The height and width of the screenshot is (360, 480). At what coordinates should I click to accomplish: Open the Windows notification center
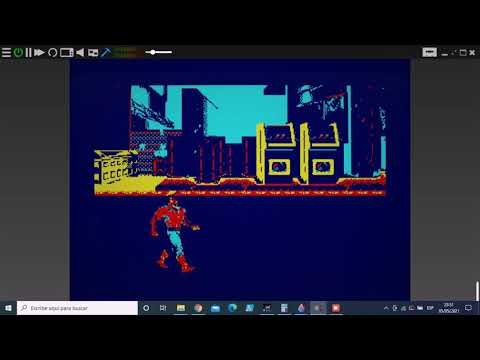[x=468, y=308]
